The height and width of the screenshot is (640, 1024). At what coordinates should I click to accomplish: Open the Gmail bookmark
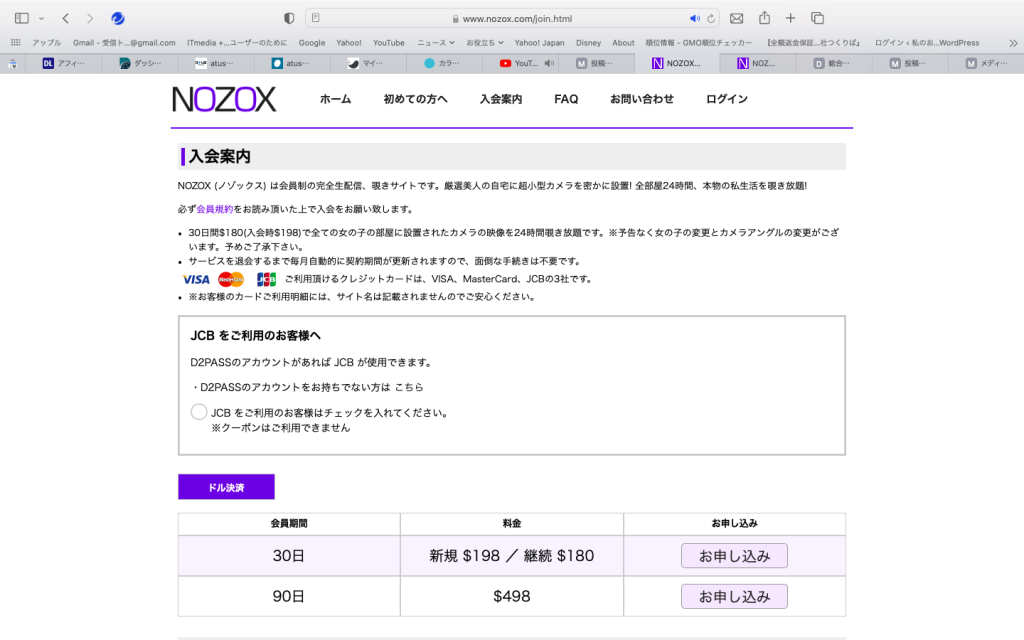(x=124, y=42)
